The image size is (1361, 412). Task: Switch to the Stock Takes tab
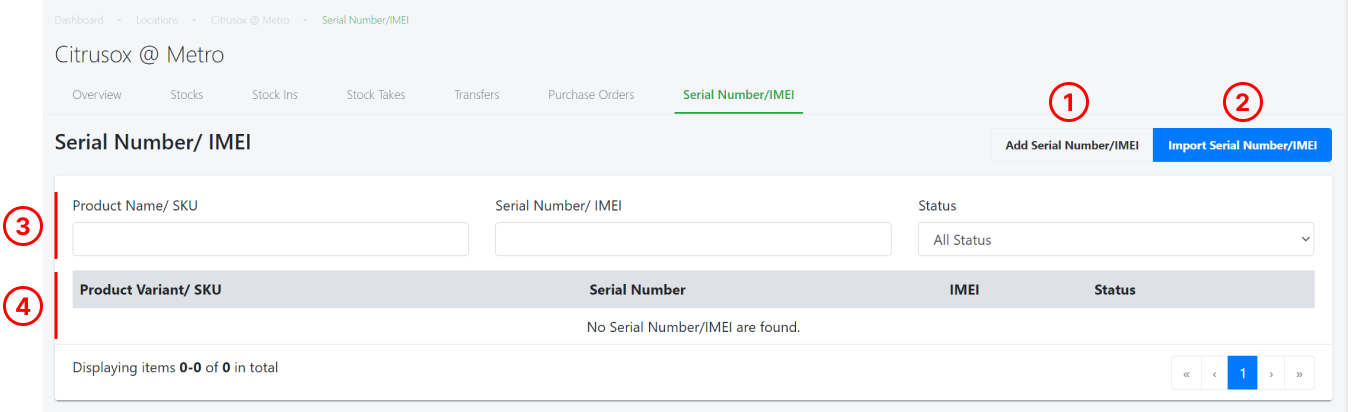tap(376, 95)
